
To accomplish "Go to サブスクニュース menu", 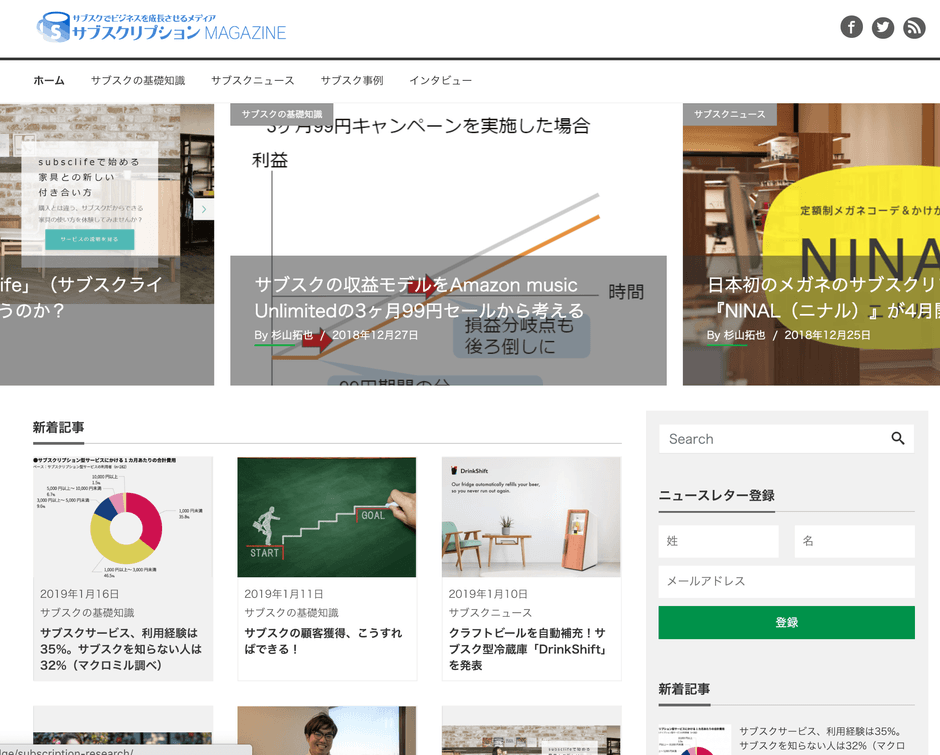I will 252,81.
